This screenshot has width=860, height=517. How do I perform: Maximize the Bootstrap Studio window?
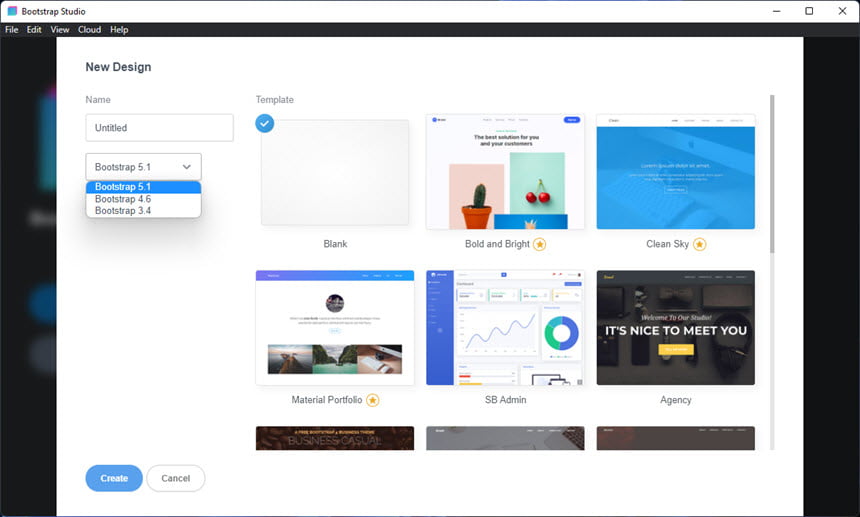809,11
